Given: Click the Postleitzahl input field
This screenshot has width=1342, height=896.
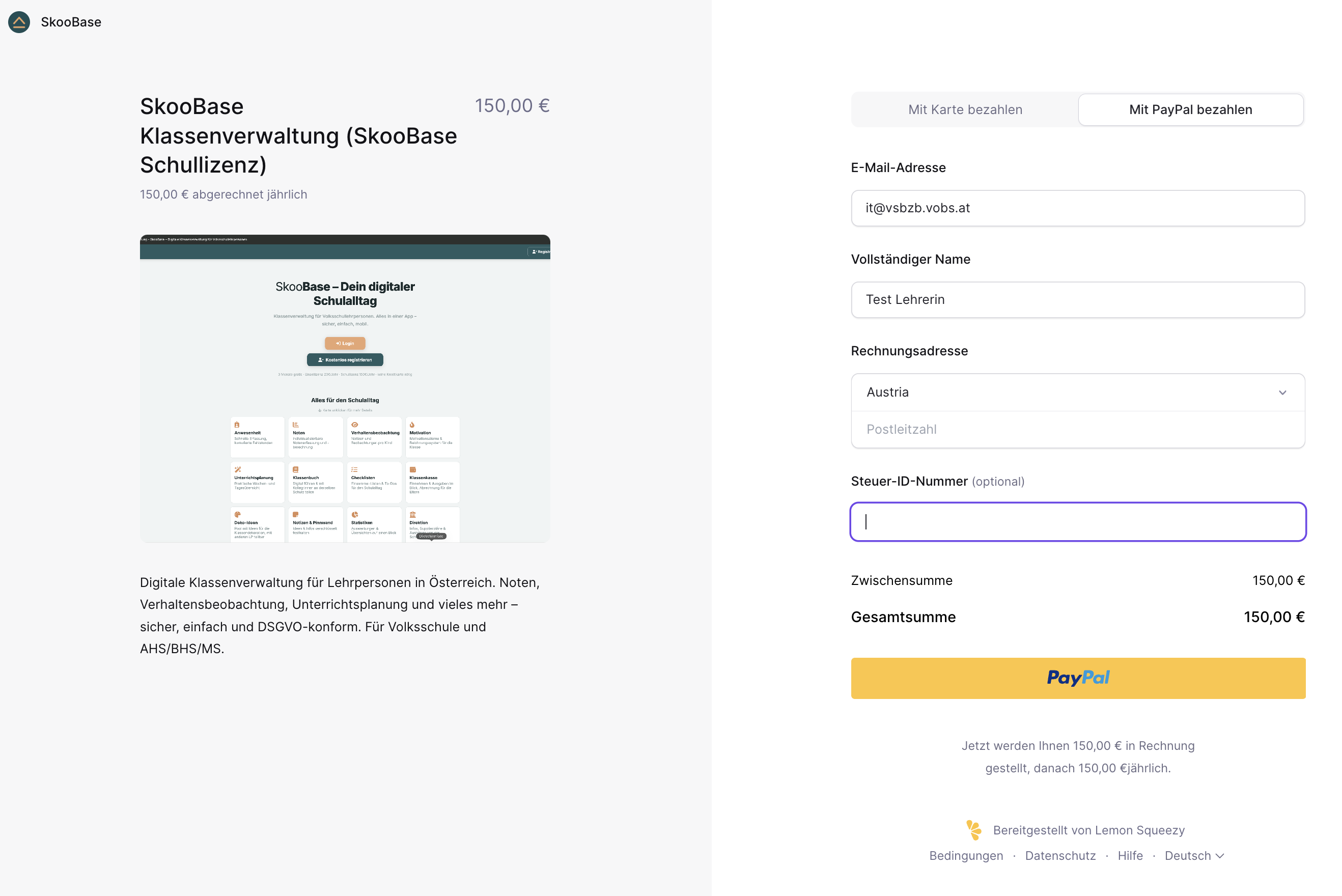Looking at the screenshot, I should tap(1077, 429).
